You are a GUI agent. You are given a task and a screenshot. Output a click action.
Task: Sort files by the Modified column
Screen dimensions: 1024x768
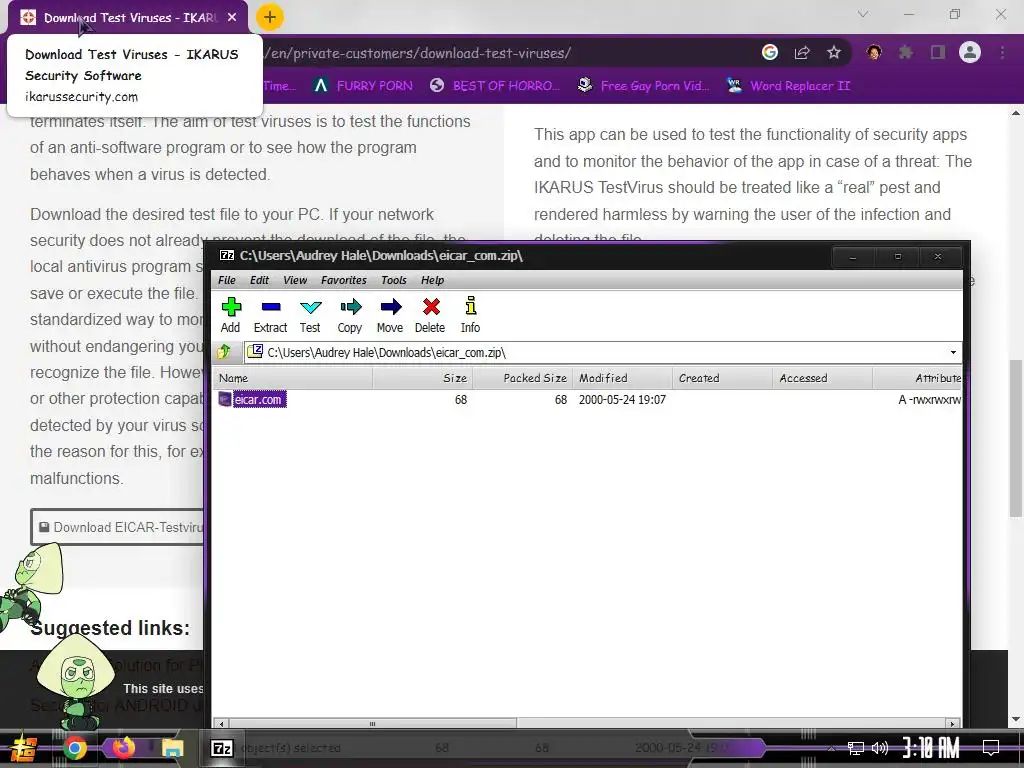pyautogui.click(x=622, y=378)
